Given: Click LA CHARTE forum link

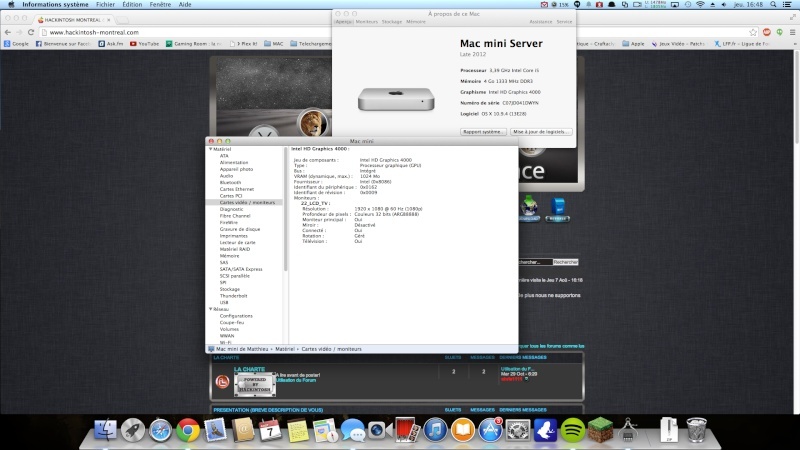Looking at the screenshot, I should 249,369.
